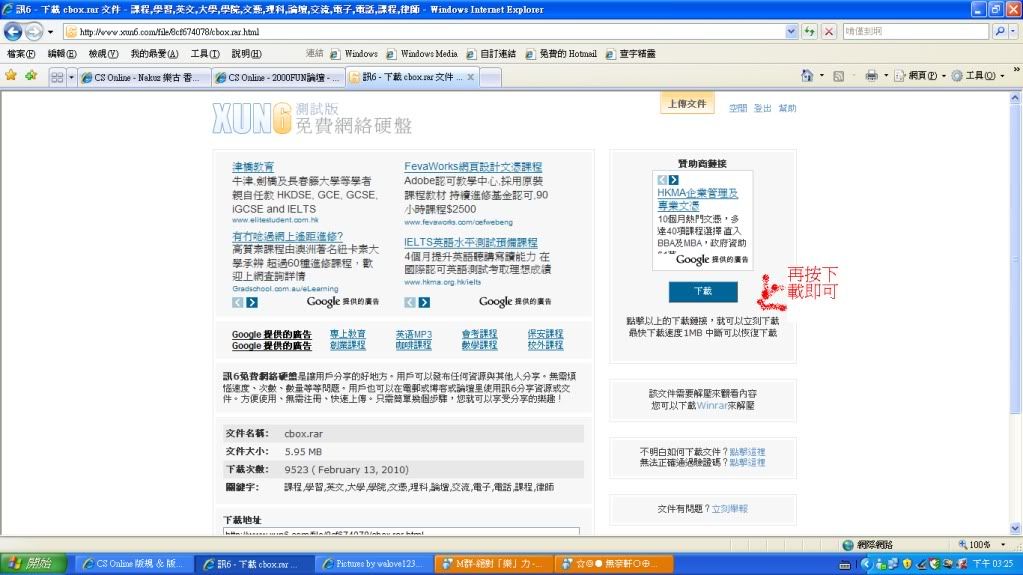This screenshot has height=575, width=1023.
Task: Click the blue 下載 download button
Action: point(703,291)
